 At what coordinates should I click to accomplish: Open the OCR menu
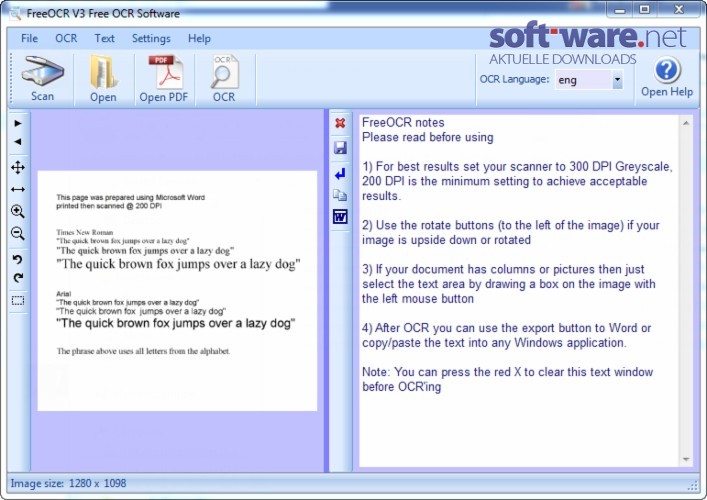tap(66, 39)
